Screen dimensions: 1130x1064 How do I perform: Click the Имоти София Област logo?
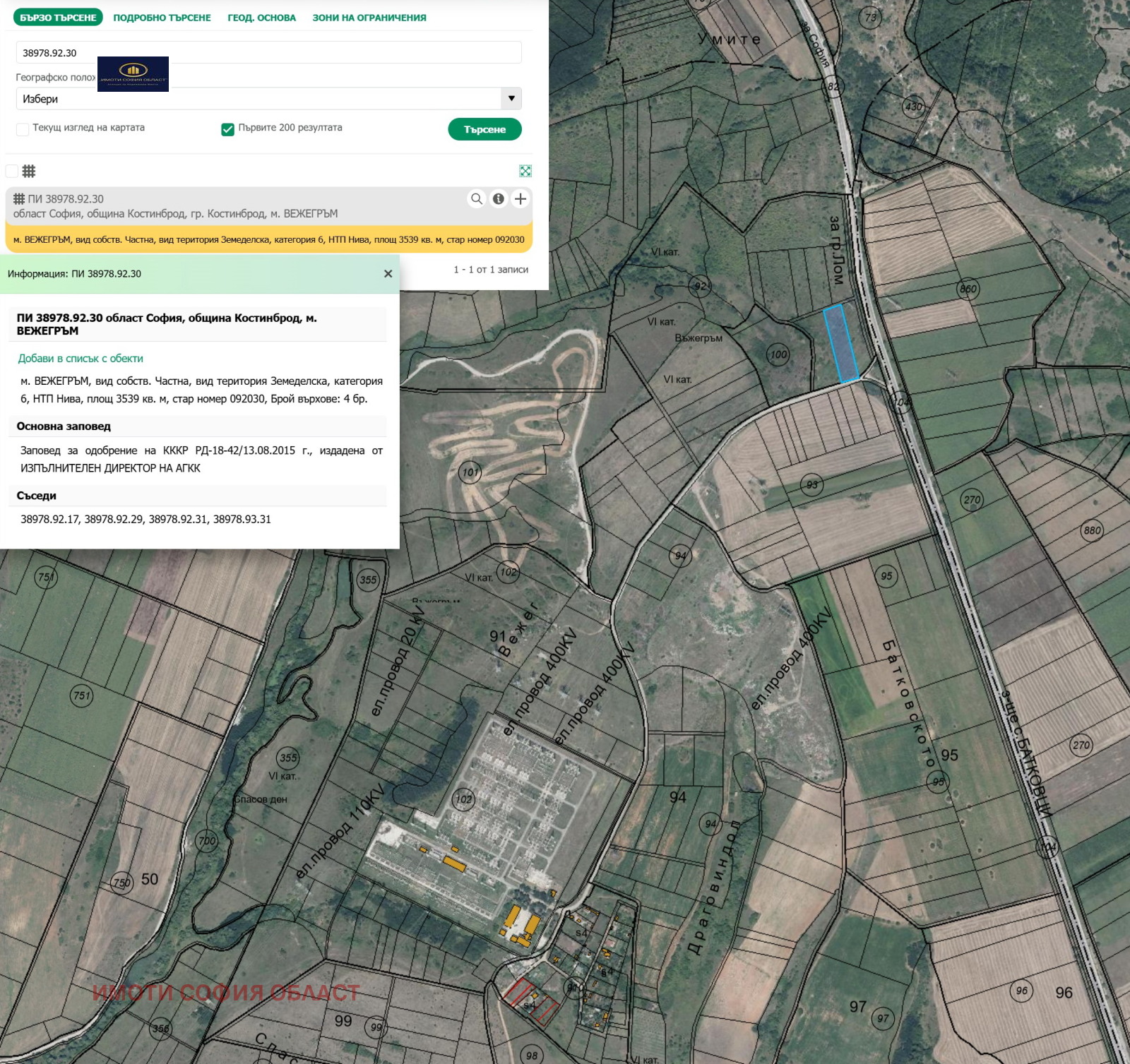[x=133, y=74]
